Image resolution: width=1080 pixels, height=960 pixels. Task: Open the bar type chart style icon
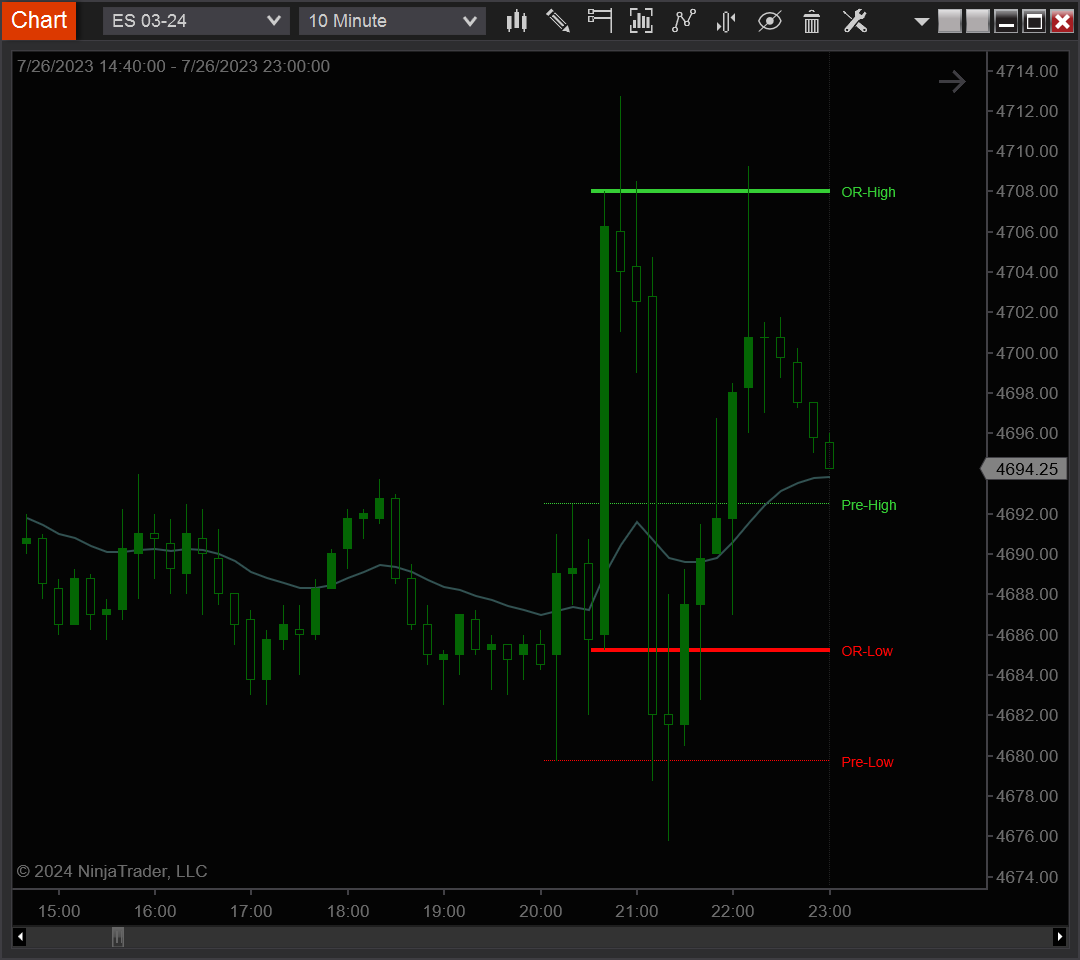517,21
